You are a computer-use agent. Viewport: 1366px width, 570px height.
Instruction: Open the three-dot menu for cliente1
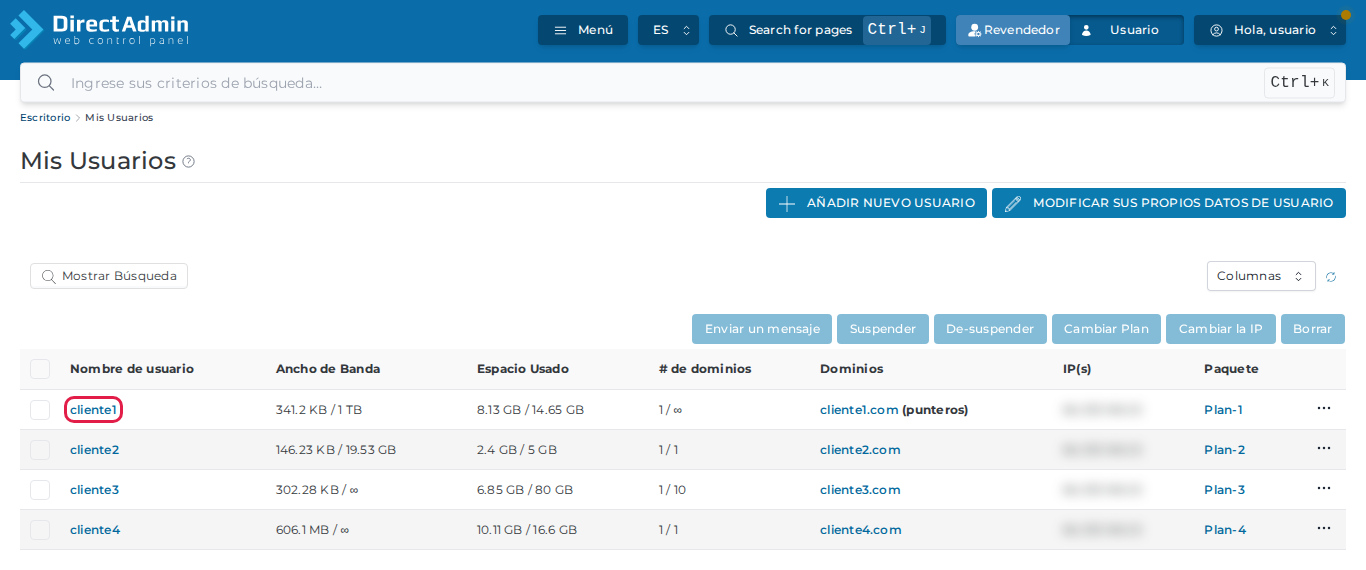coord(1324,408)
